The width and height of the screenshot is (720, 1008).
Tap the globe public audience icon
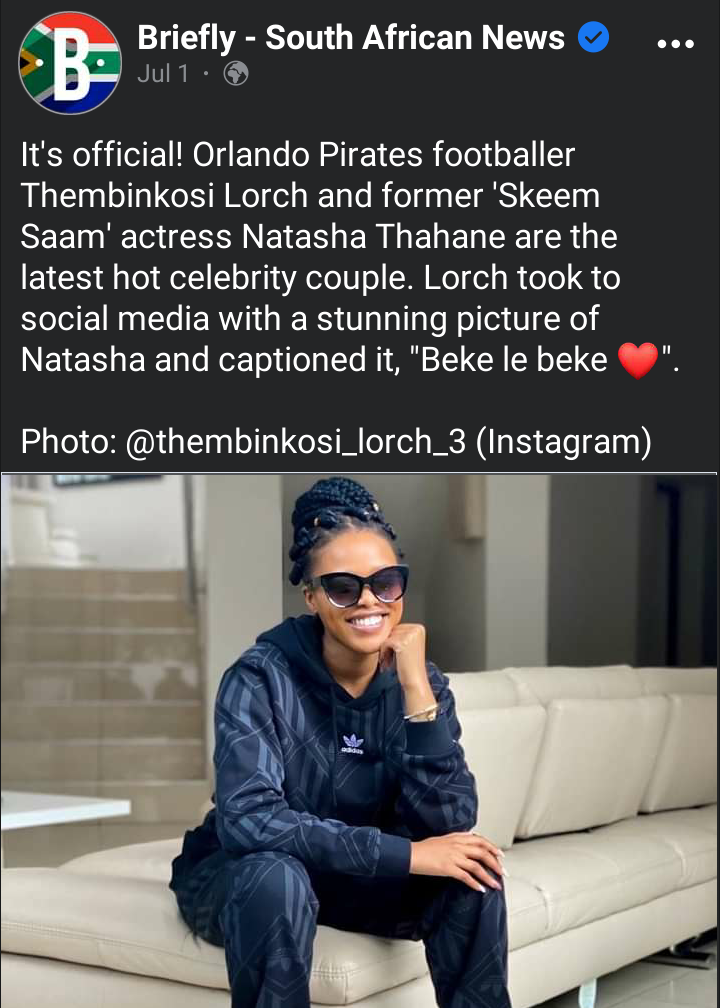click(236, 74)
